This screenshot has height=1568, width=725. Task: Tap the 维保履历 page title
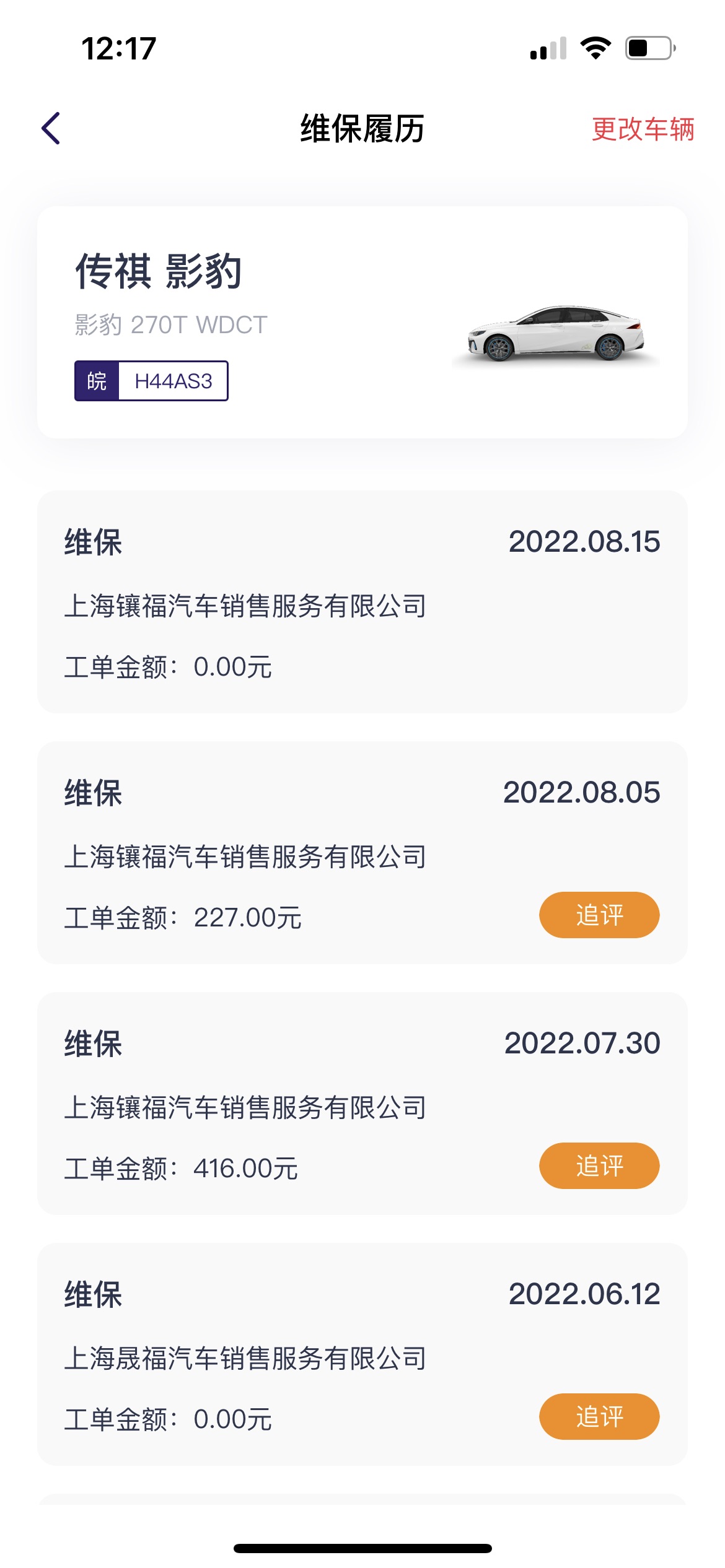[x=362, y=129]
